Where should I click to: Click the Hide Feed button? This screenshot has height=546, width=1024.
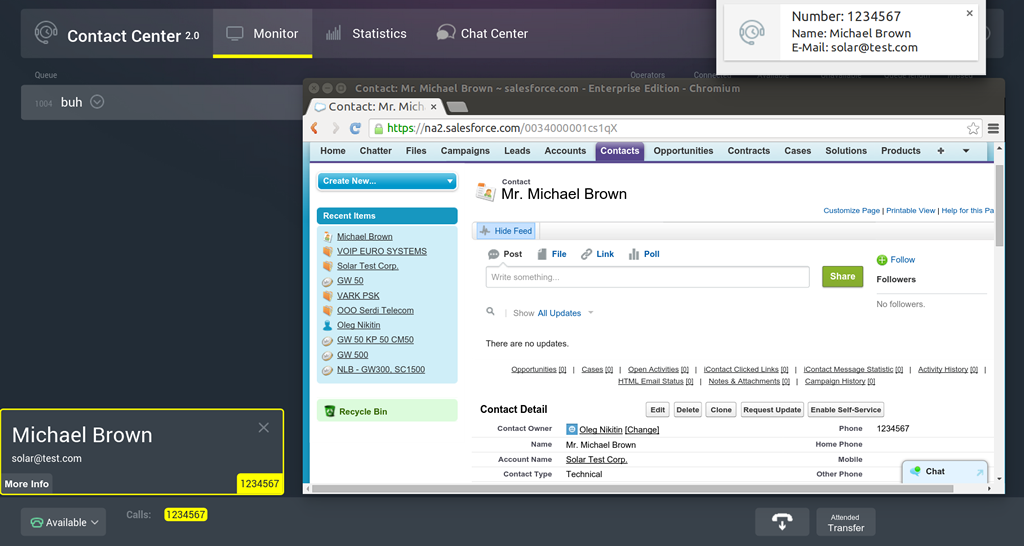pyautogui.click(x=506, y=231)
